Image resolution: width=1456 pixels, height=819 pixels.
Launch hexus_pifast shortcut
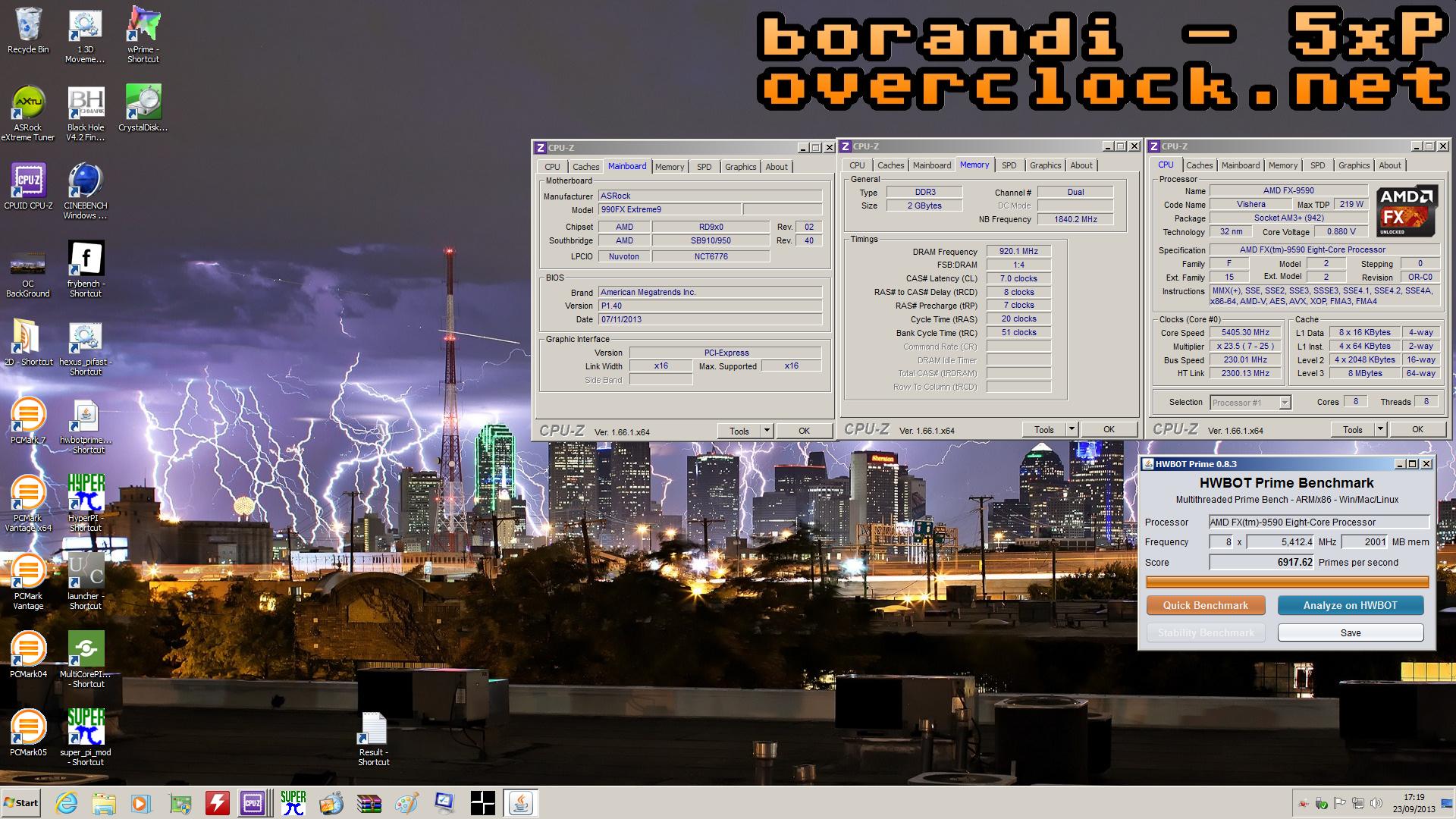pos(86,348)
